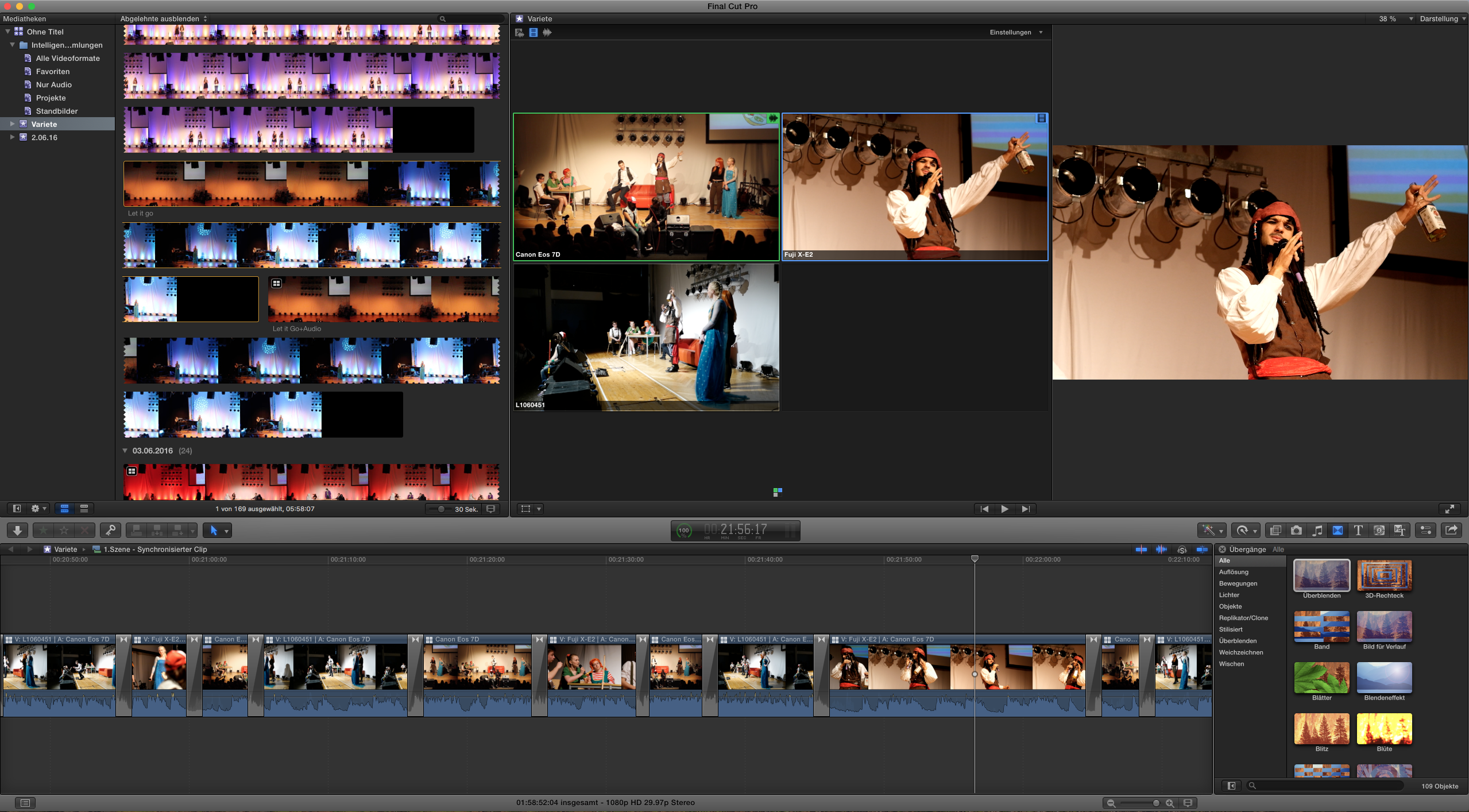Click the timeline playhead marker
1469x812 pixels.
pos(975,559)
